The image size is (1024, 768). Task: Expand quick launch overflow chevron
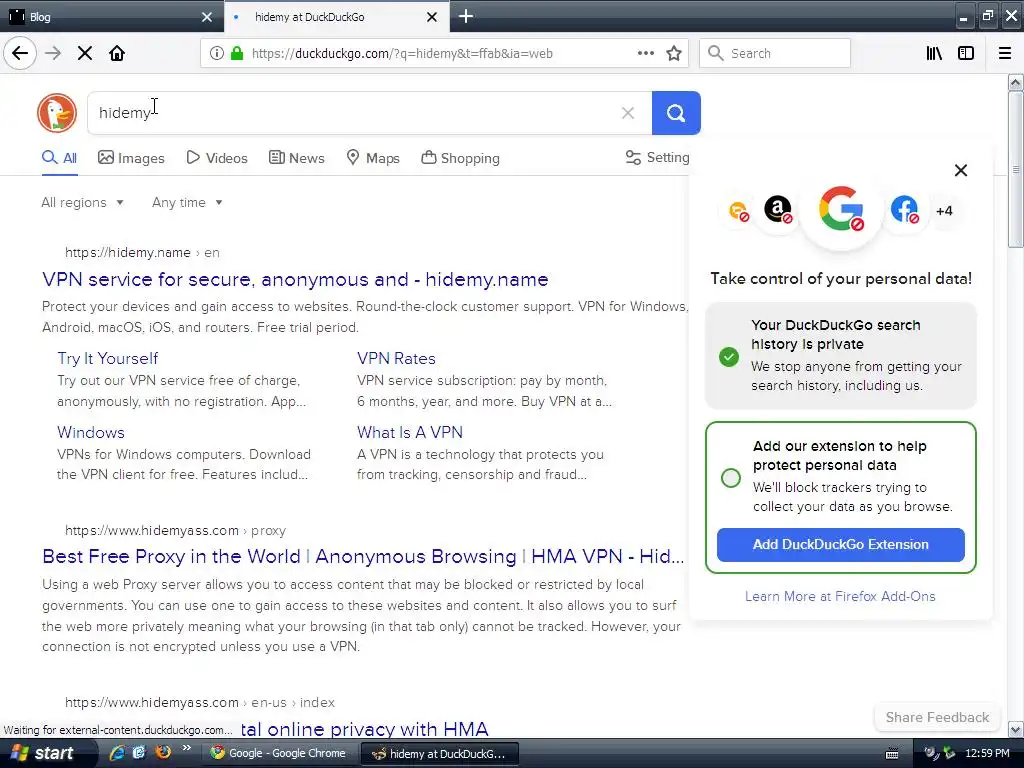[186, 748]
